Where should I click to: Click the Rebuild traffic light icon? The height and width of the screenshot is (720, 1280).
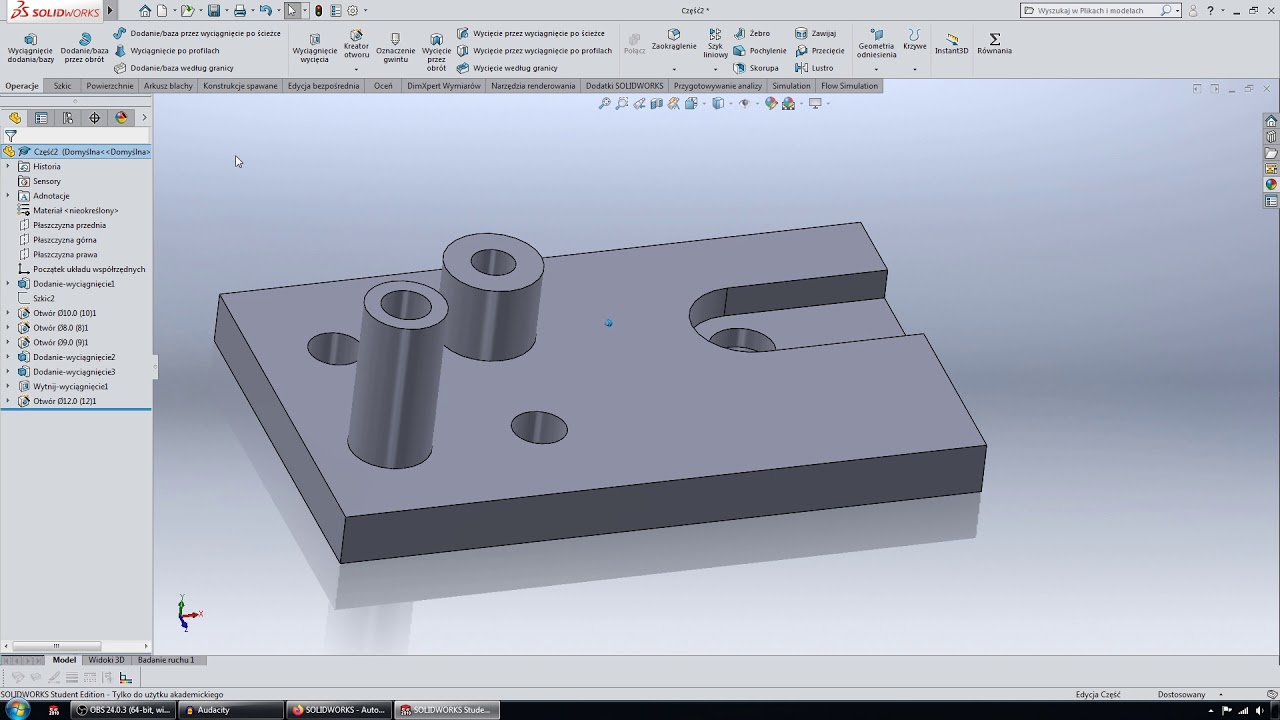point(319,10)
